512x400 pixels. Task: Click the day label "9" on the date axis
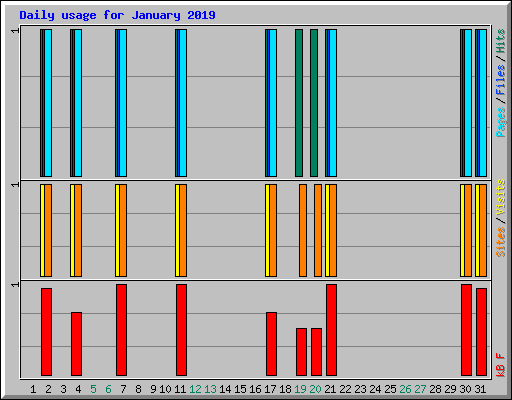(153, 389)
